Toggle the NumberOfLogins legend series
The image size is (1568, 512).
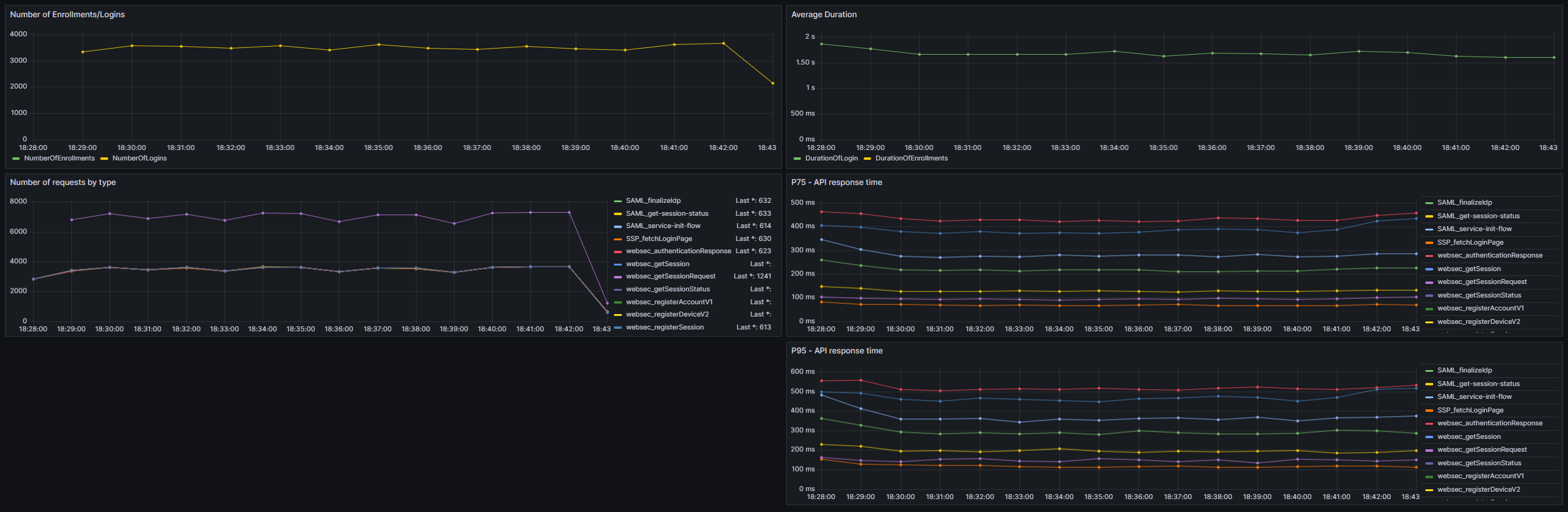pyautogui.click(x=139, y=159)
